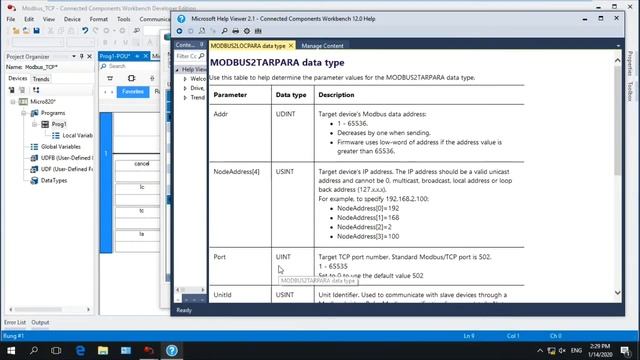
Task: Launch Edge browser from taskbar
Action: [x=80, y=351]
